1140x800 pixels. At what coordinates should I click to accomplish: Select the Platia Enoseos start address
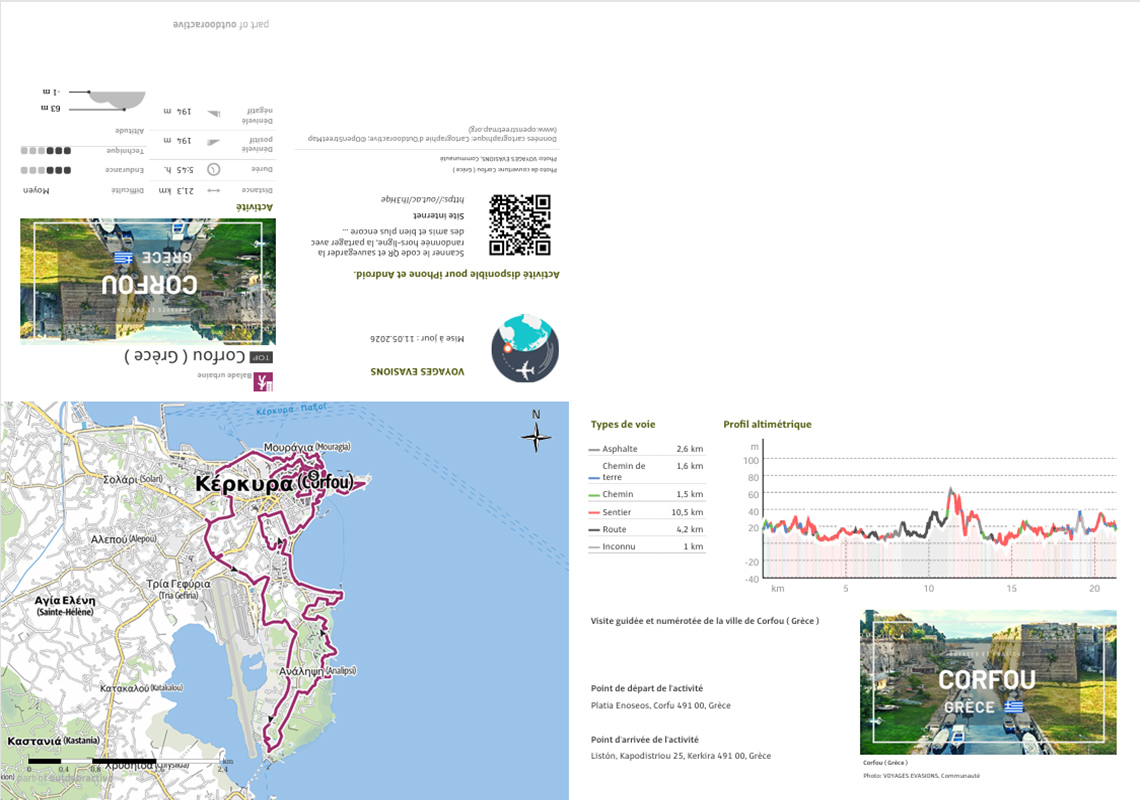click(661, 705)
